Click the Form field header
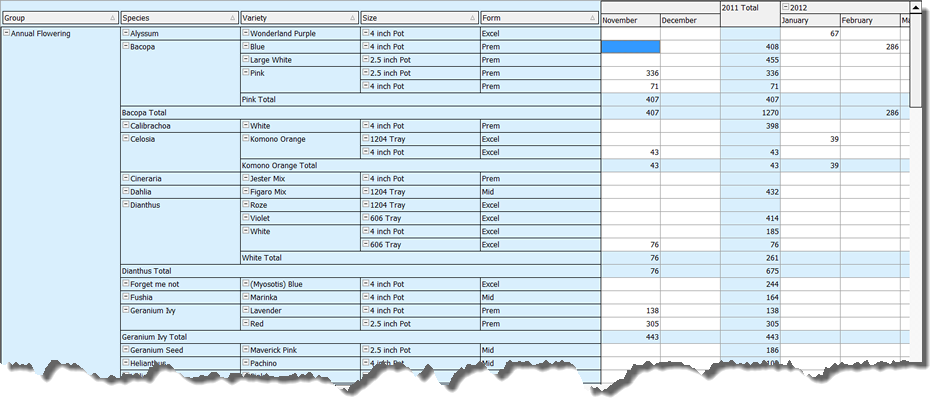The image size is (938, 413). (539, 19)
